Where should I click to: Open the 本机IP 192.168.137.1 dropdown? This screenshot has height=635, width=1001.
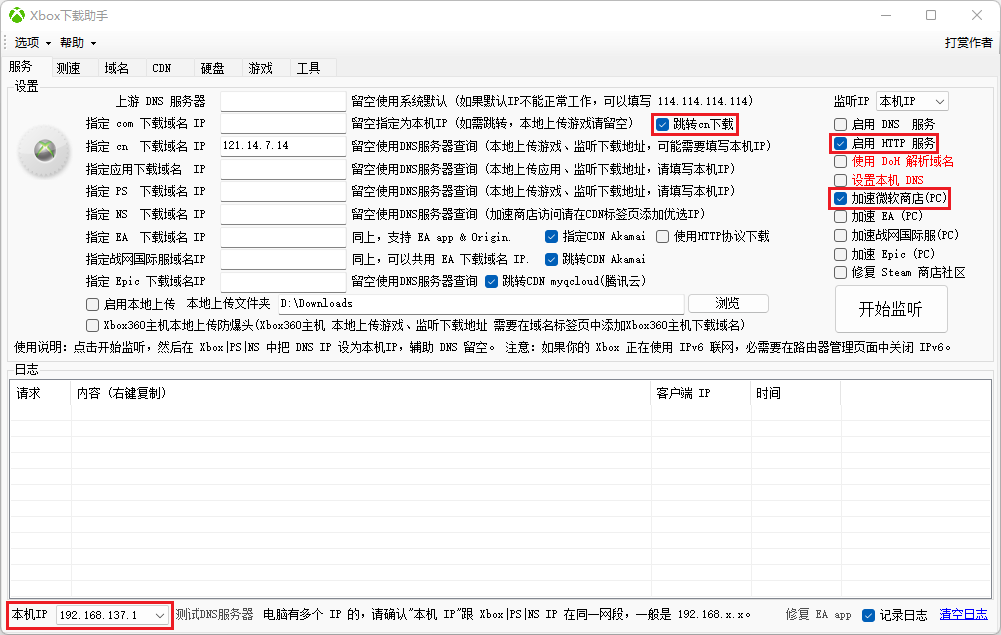[112, 615]
